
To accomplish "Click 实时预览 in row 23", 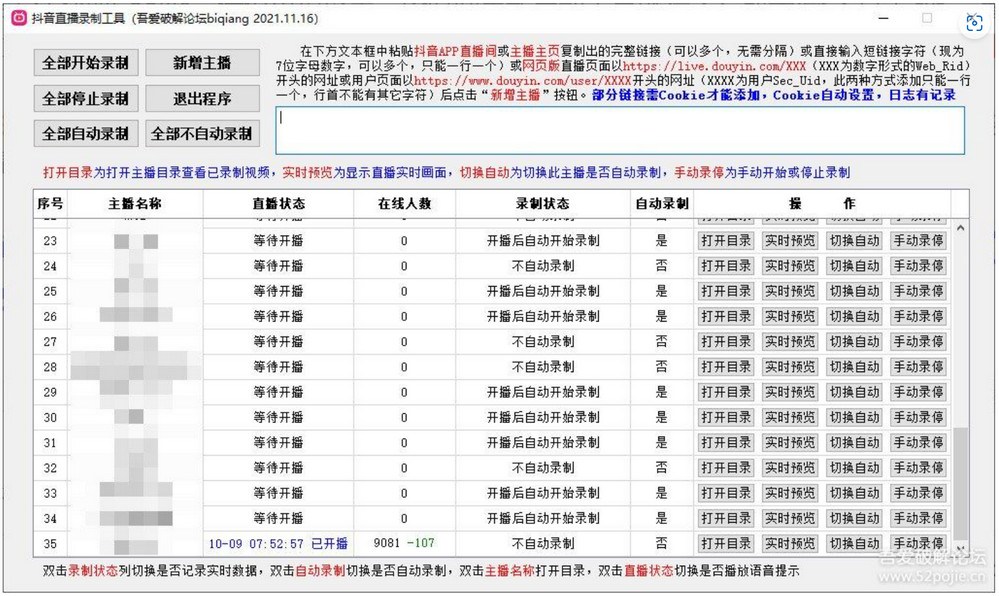I will (x=790, y=241).
